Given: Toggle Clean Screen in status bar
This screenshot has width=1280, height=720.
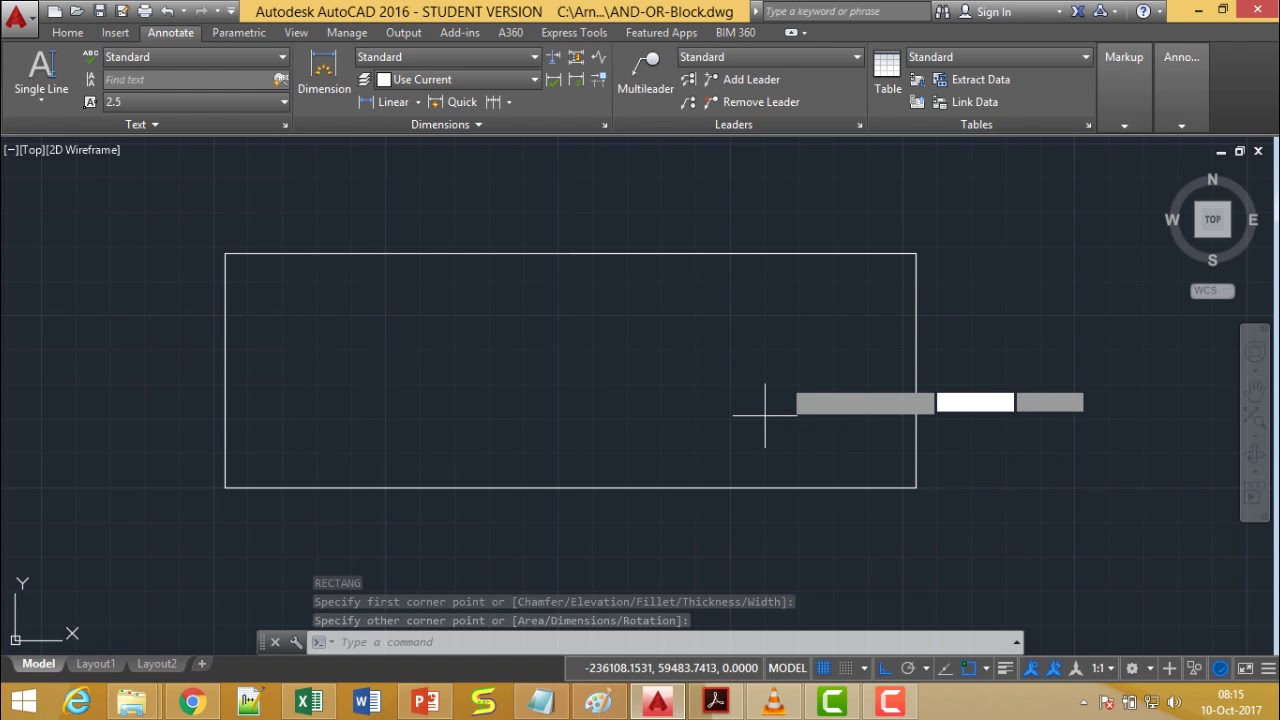Looking at the screenshot, I should point(1245,668).
